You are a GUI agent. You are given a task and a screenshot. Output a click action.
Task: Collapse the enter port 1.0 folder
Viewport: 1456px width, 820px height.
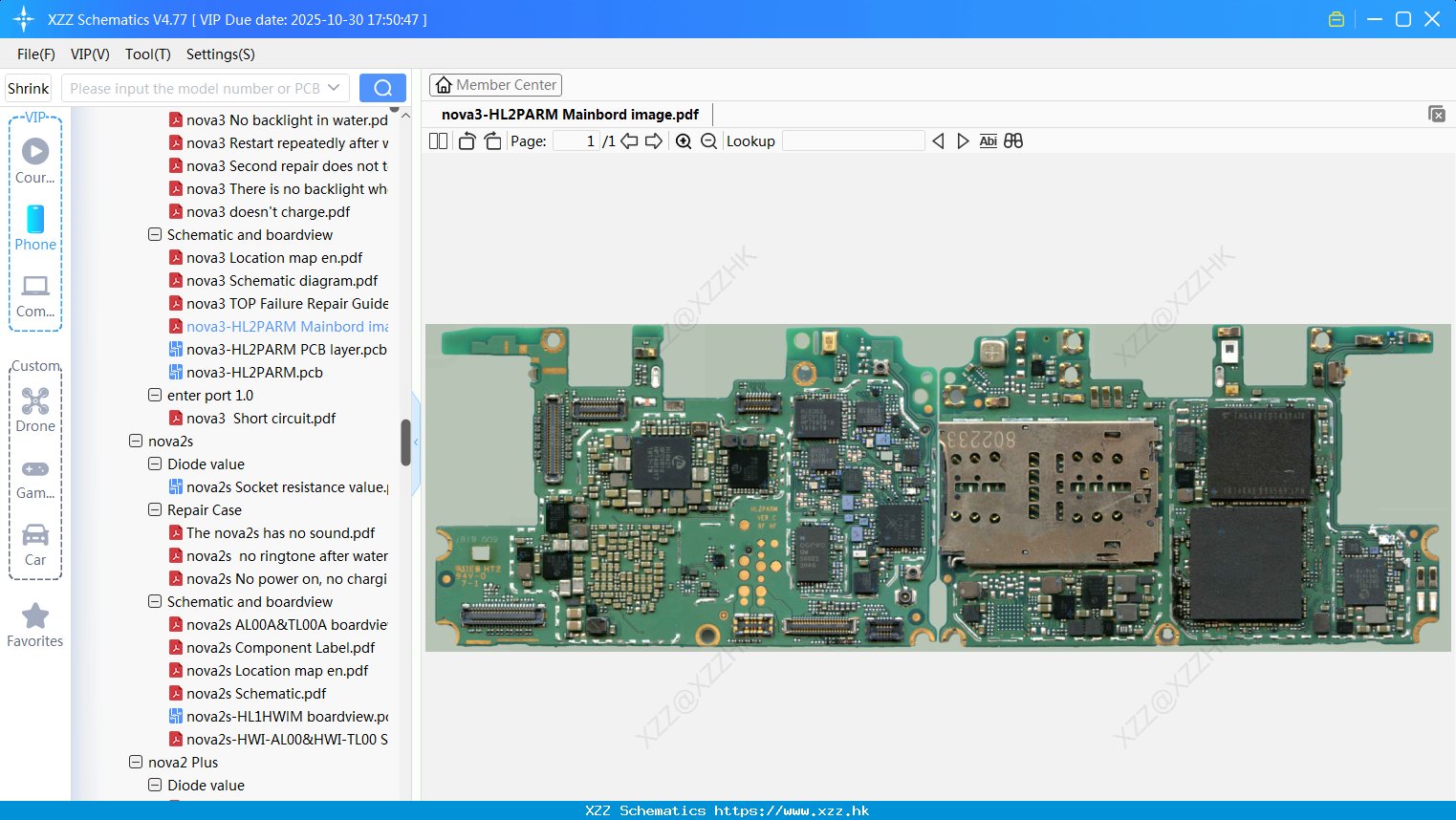click(x=155, y=395)
